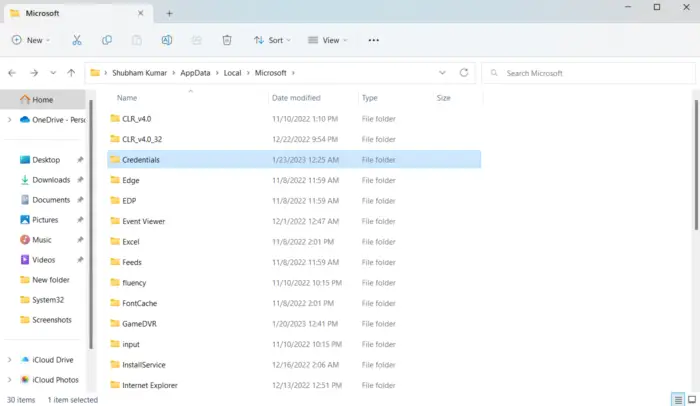Image resolution: width=700 pixels, height=406 pixels.
Task: Click AppData breadcrumb segment
Action: (x=195, y=73)
